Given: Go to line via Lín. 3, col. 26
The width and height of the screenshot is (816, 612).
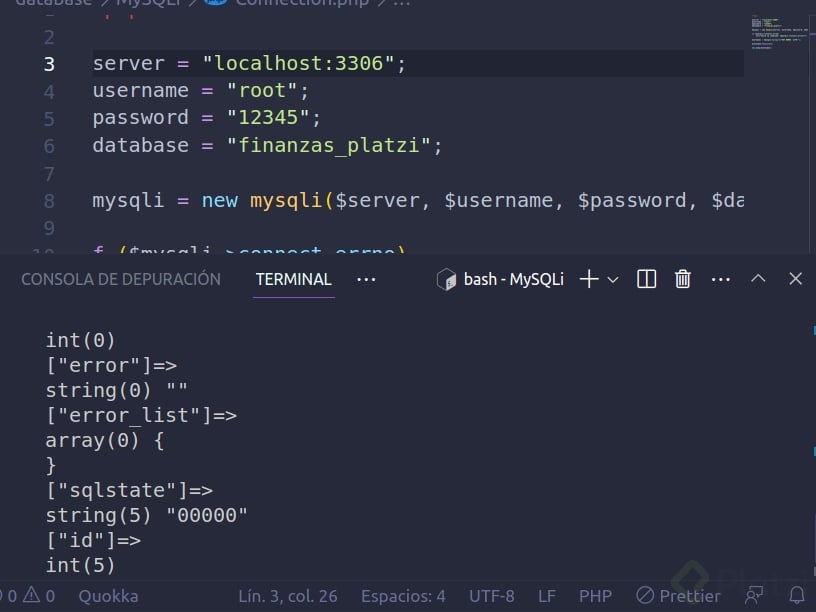Looking at the screenshot, I should (x=288, y=596).
